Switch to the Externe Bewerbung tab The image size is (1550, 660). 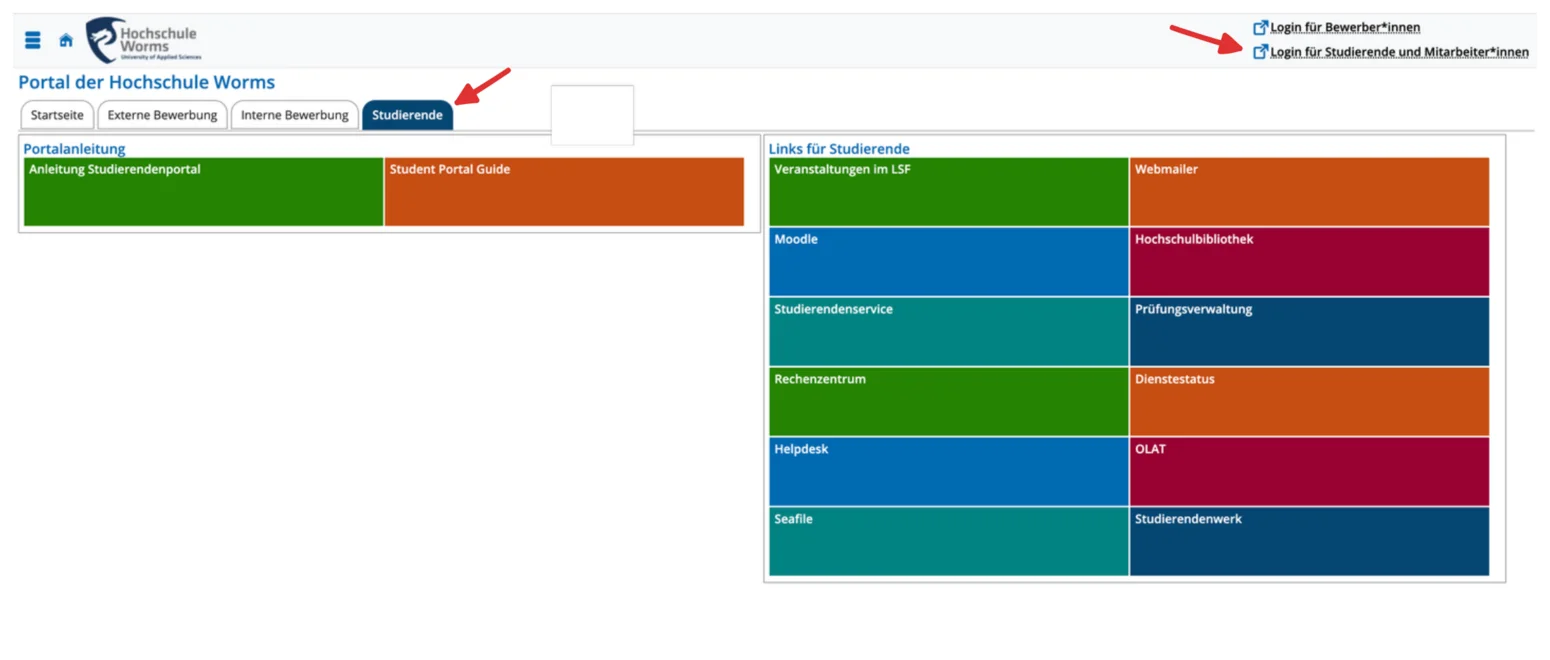(162, 115)
